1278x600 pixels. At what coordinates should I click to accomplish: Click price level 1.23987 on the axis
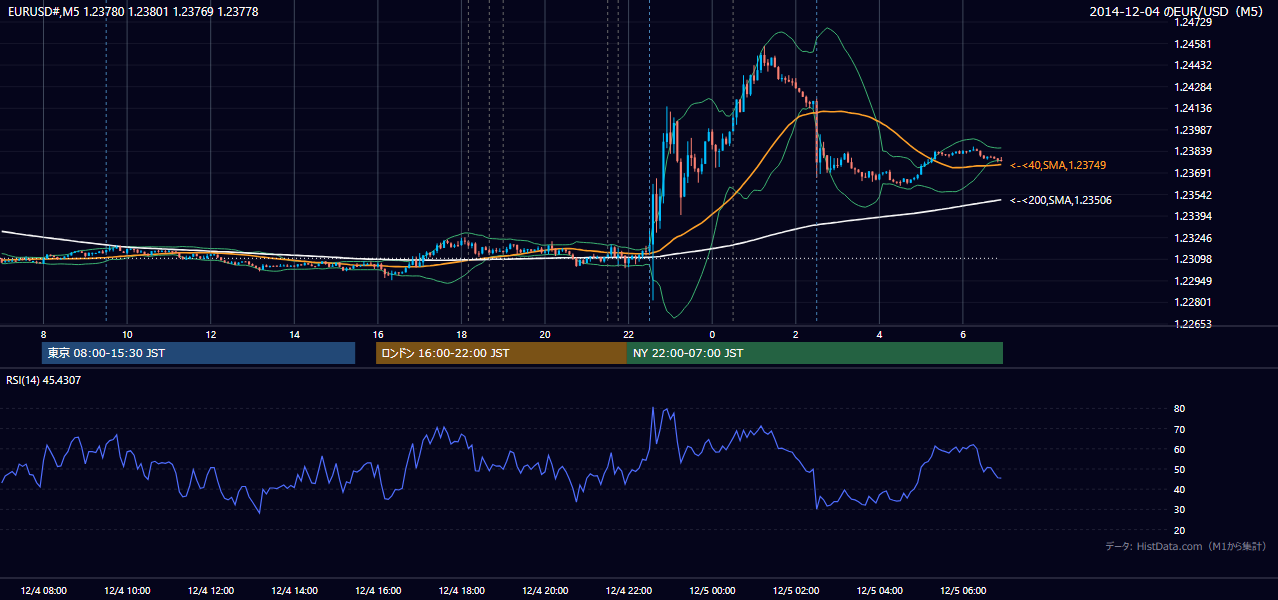(1194, 130)
